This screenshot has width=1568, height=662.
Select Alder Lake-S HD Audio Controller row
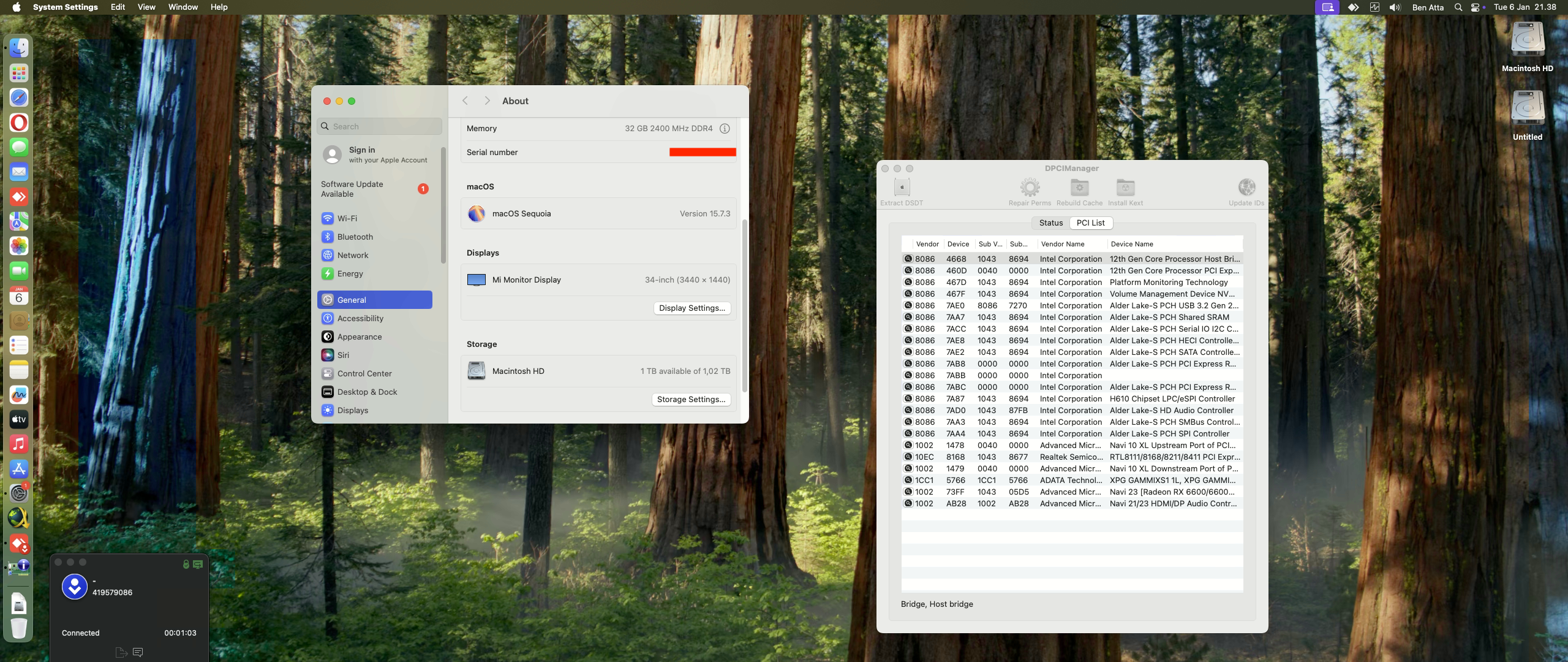tap(1072, 411)
